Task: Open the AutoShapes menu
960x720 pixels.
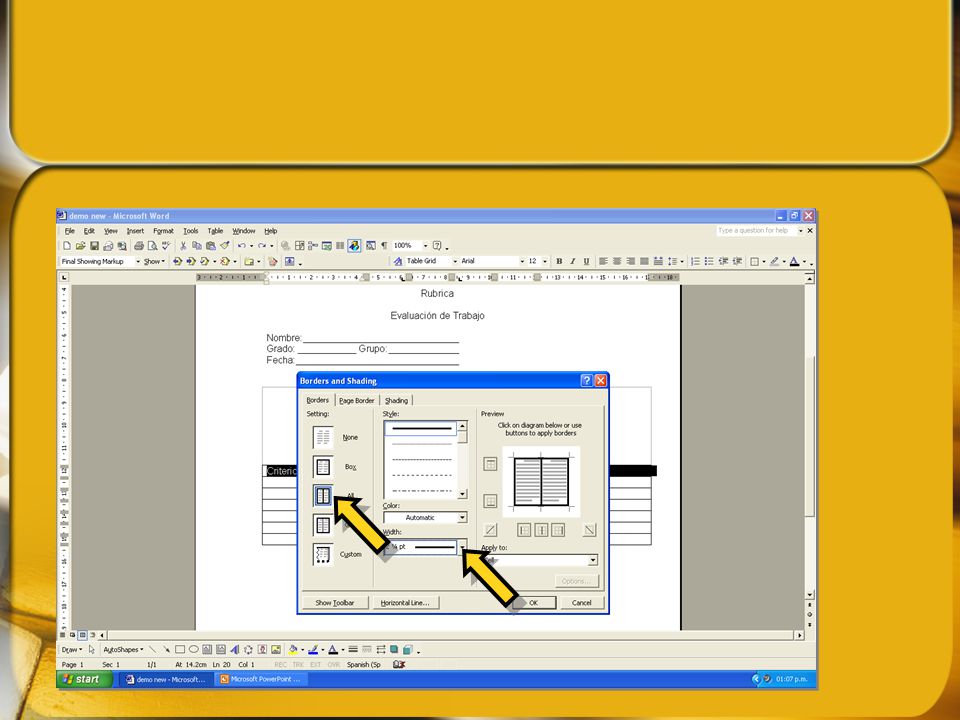Action: pos(122,650)
